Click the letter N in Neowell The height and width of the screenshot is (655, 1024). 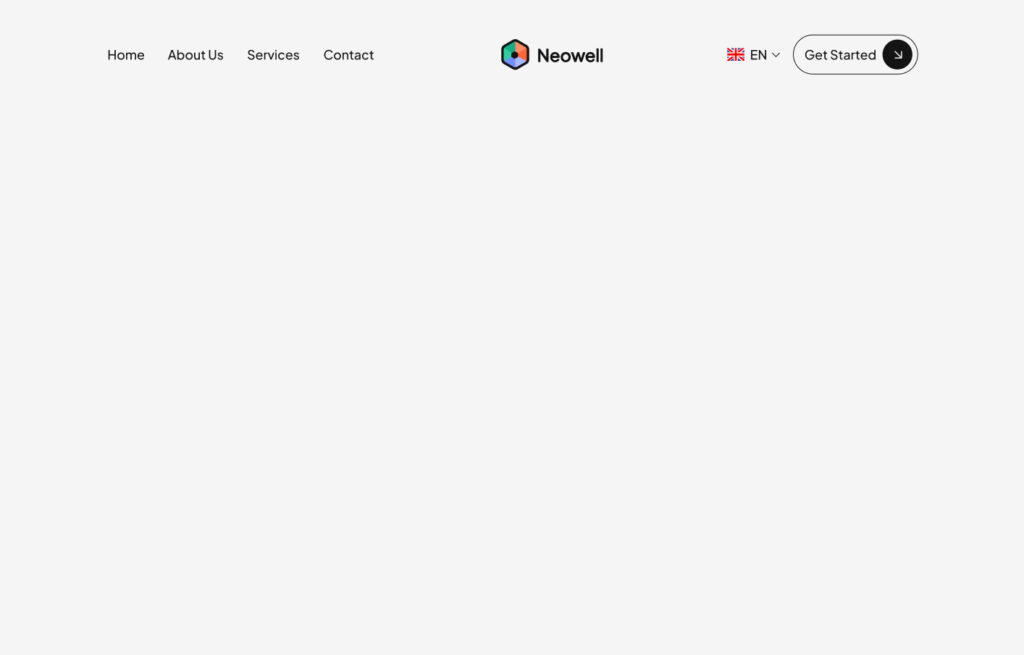click(x=543, y=55)
